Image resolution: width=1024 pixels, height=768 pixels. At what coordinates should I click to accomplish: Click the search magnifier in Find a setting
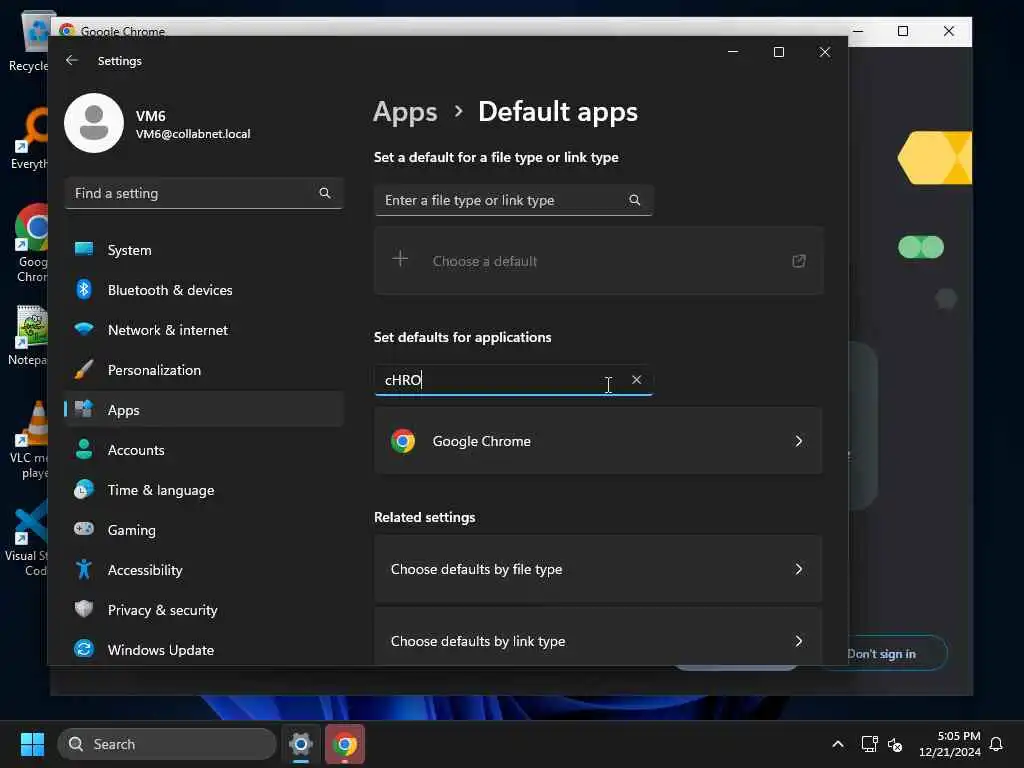pyautogui.click(x=325, y=193)
